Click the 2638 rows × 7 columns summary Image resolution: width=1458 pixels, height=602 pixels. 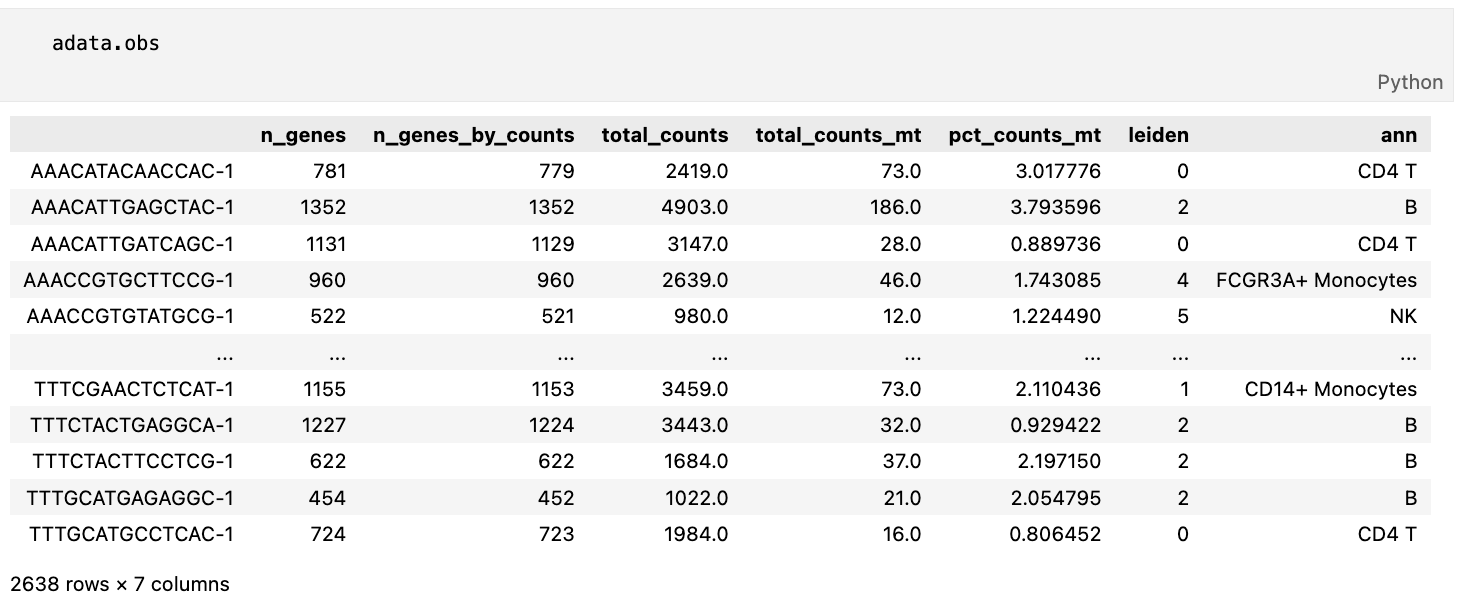click(119, 584)
